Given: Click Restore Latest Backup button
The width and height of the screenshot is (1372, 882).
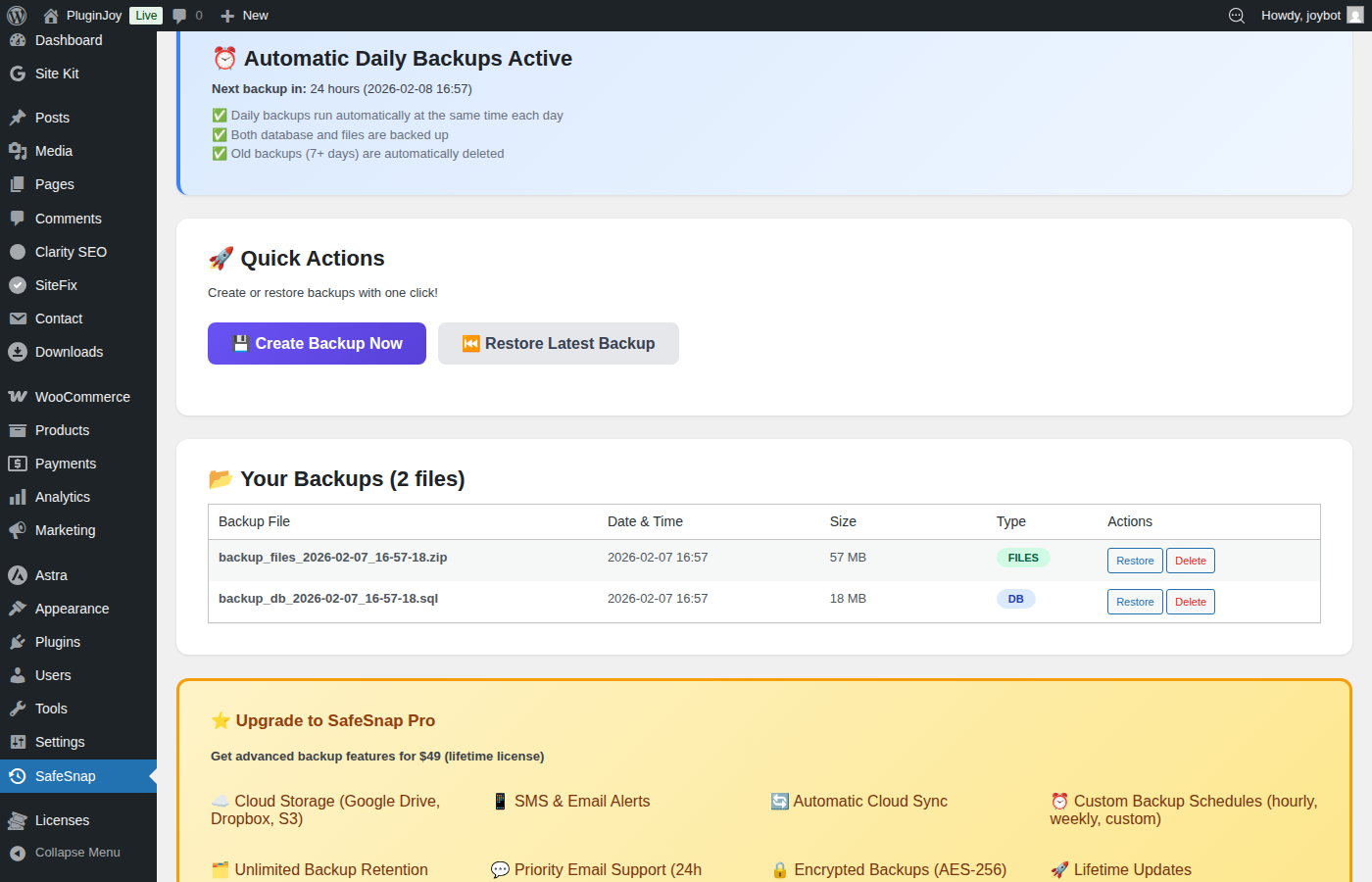Looking at the screenshot, I should [x=559, y=343].
